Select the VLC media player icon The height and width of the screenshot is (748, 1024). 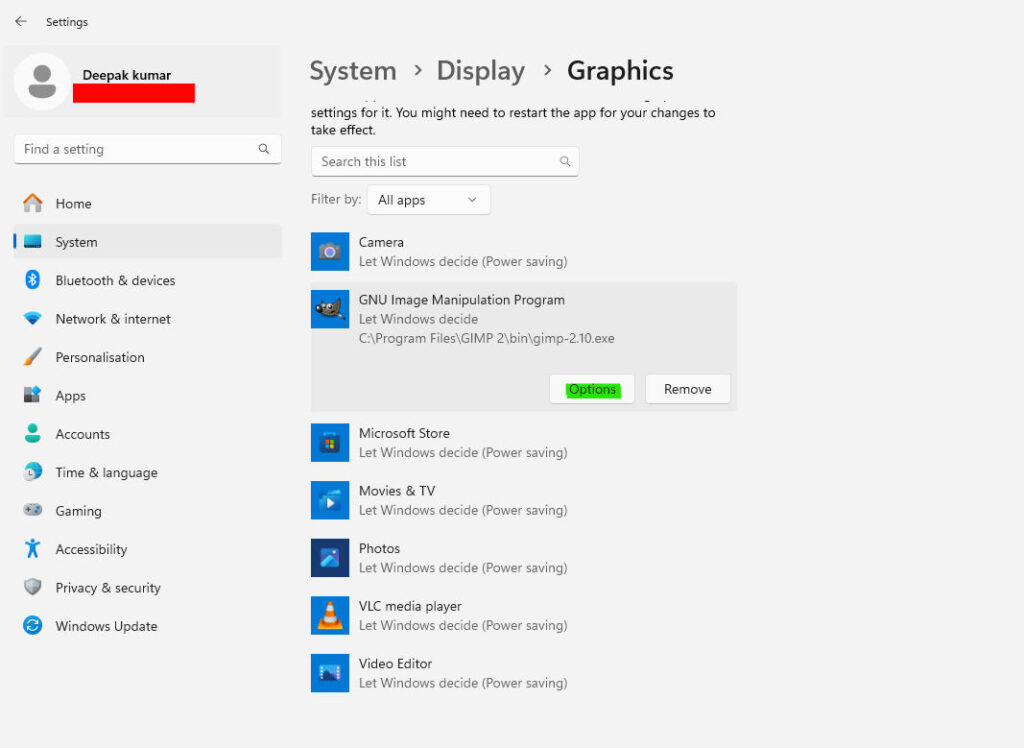pos(330,614)
